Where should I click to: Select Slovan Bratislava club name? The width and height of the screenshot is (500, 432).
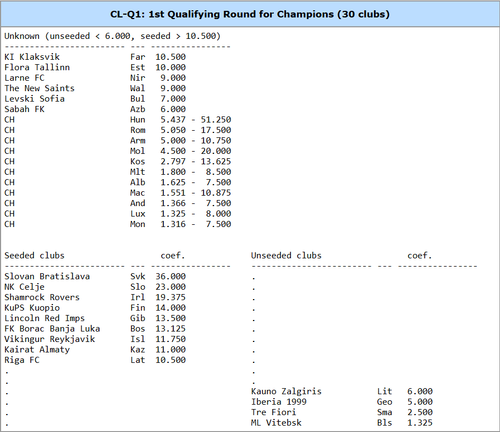[47, 276]
